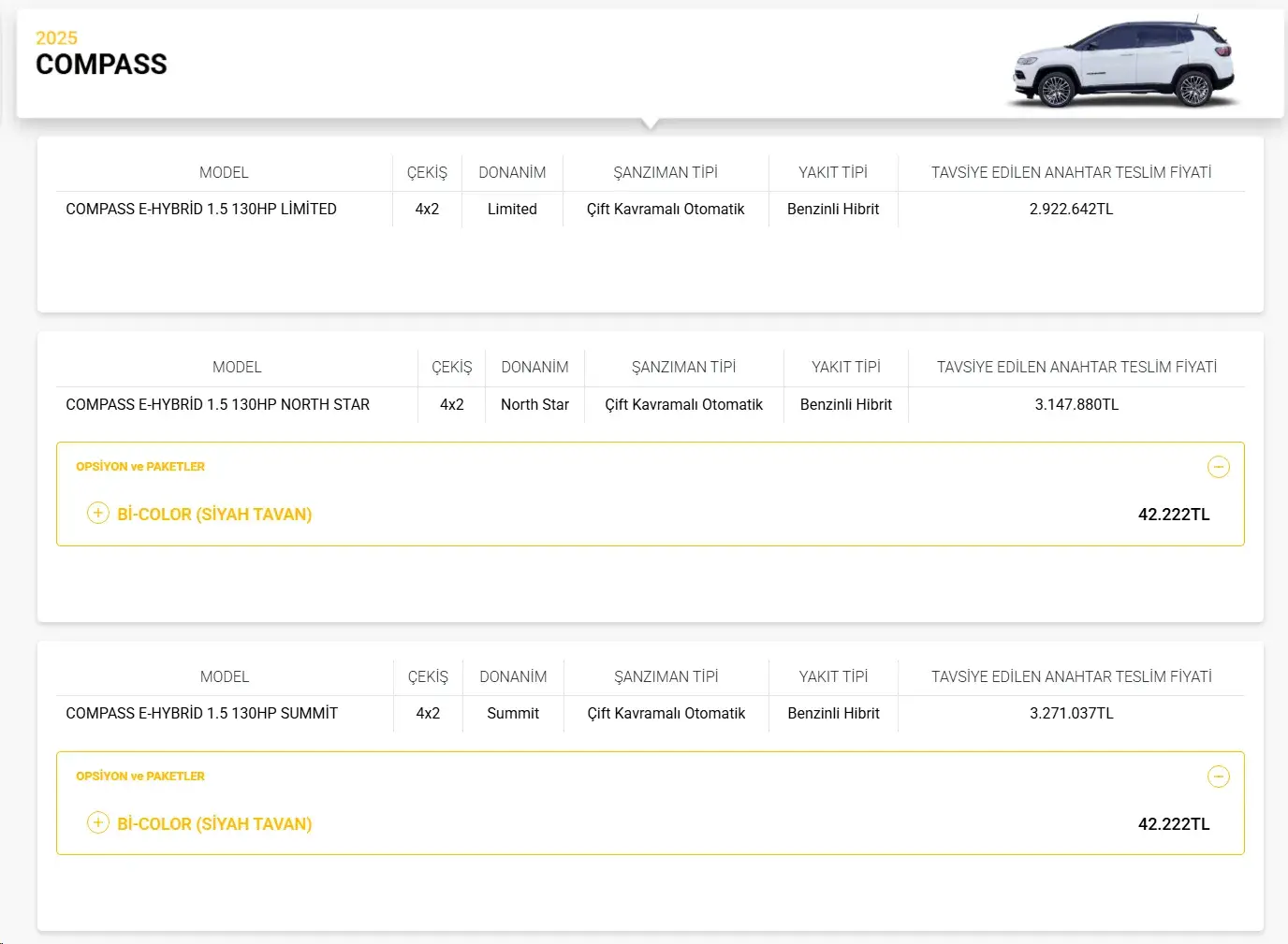This screenshot has width=1288, height=944.
Task: Expand Bi-Color option under Summit
Action: (x=98, y=822)
